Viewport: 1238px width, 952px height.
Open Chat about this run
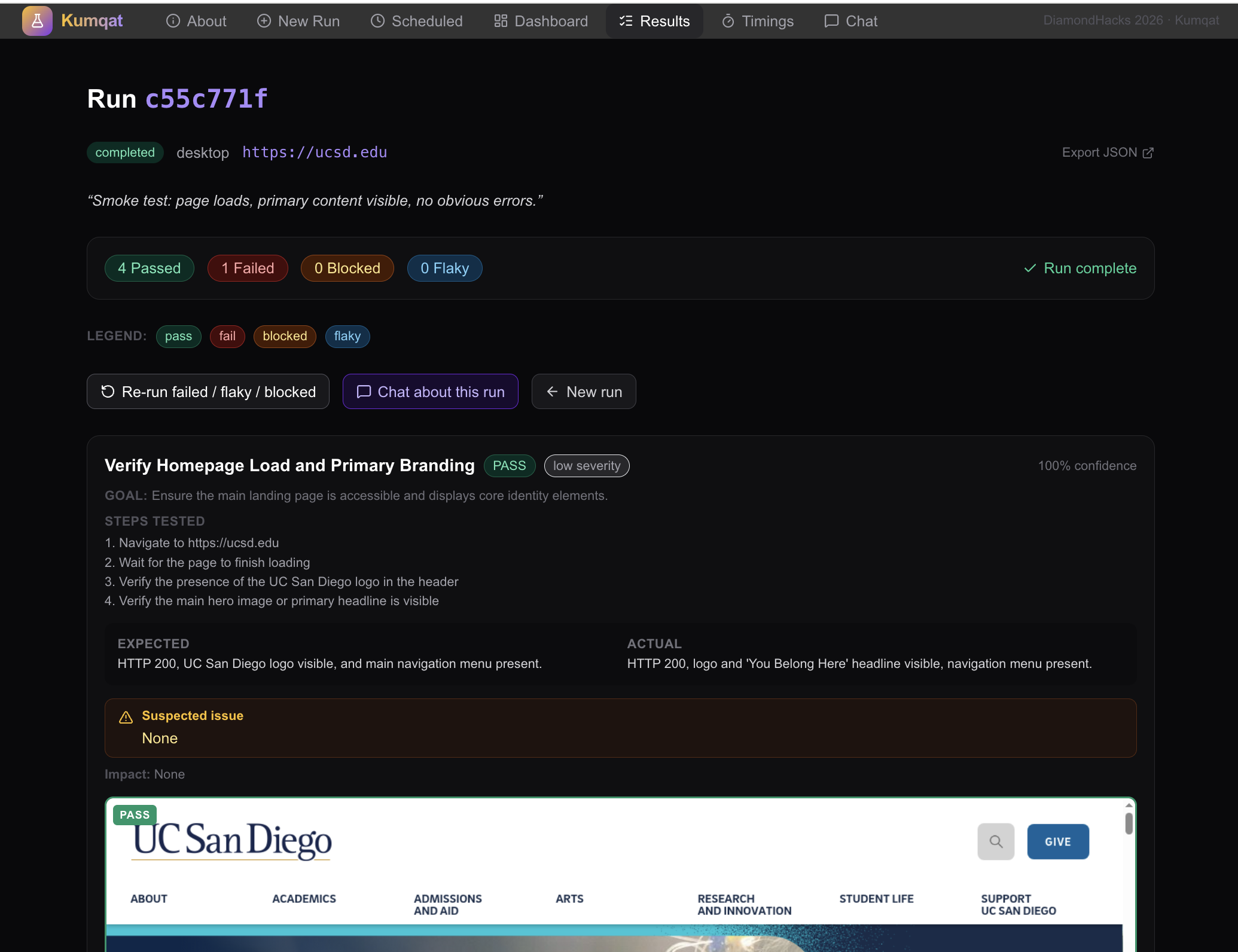(430, 392)
